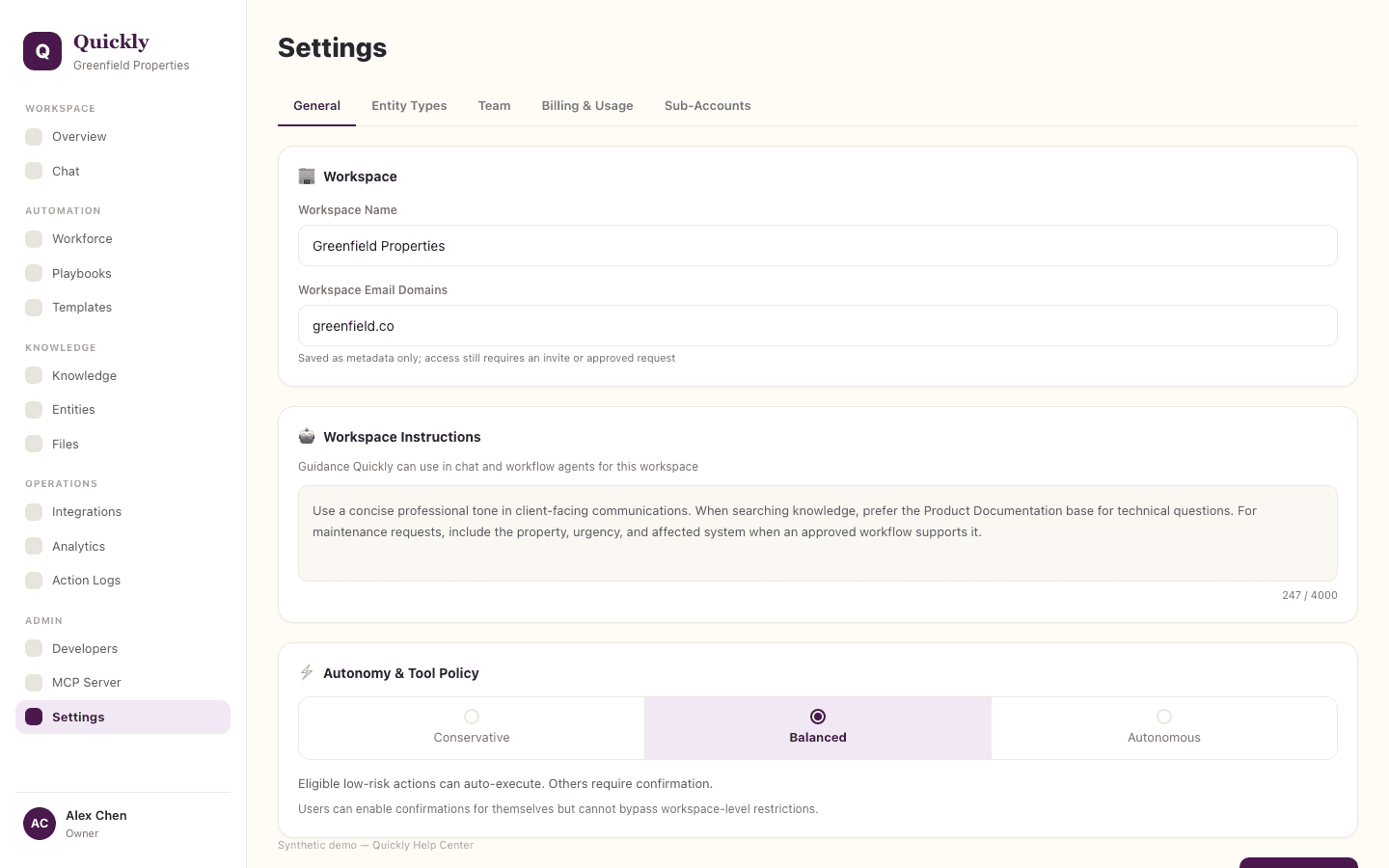Open Chat from the sidebar
Image resolution: width=1389 pixels, height=868 pixels.
tap(123, 171)
